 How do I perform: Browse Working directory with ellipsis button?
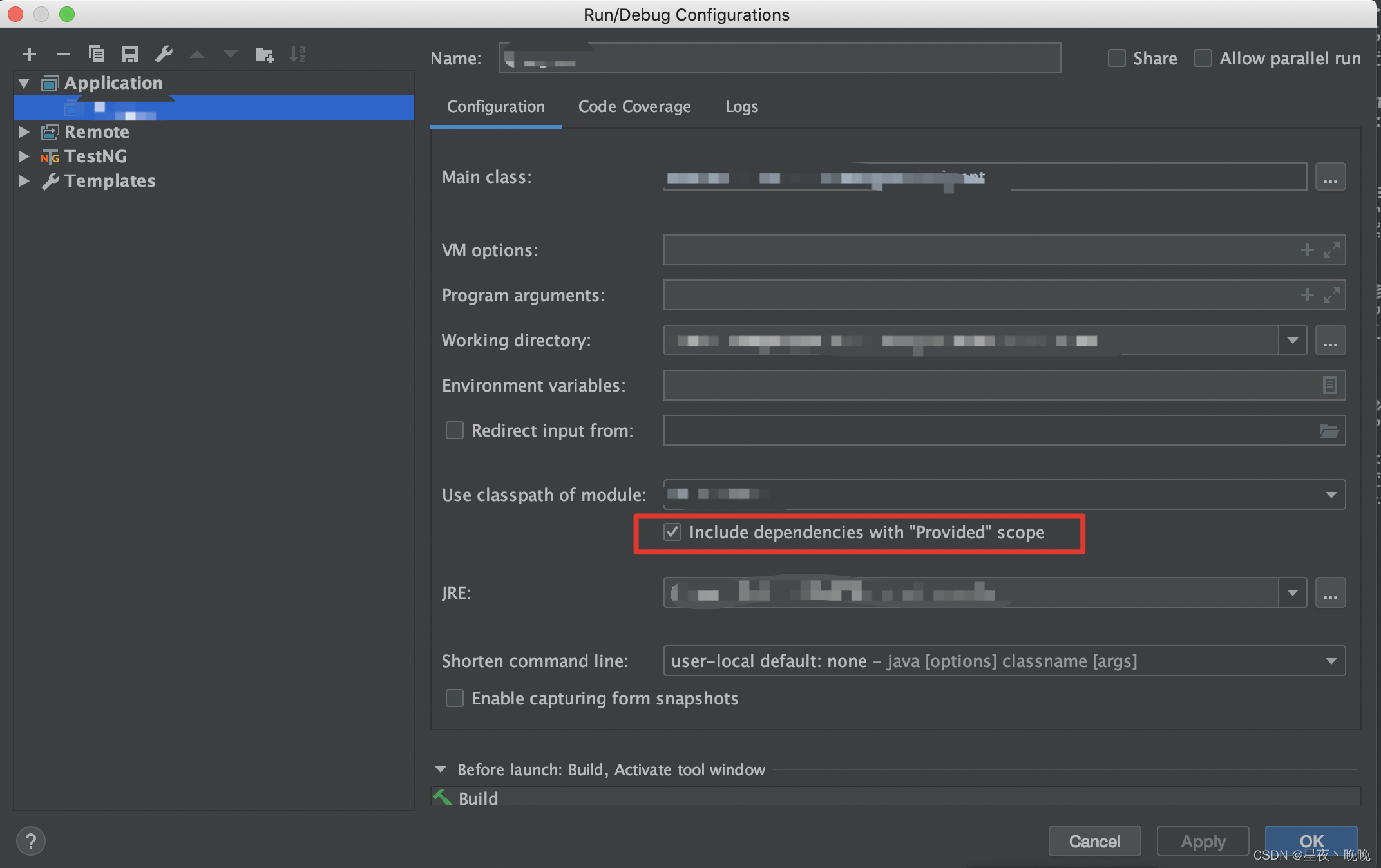pos(1330,341)
